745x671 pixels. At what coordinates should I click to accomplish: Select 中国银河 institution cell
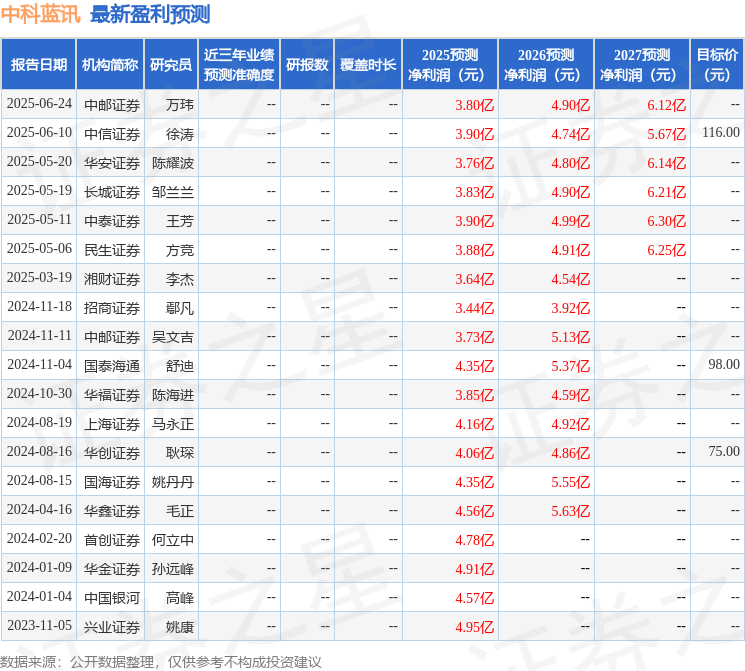[x=112, y=597]
